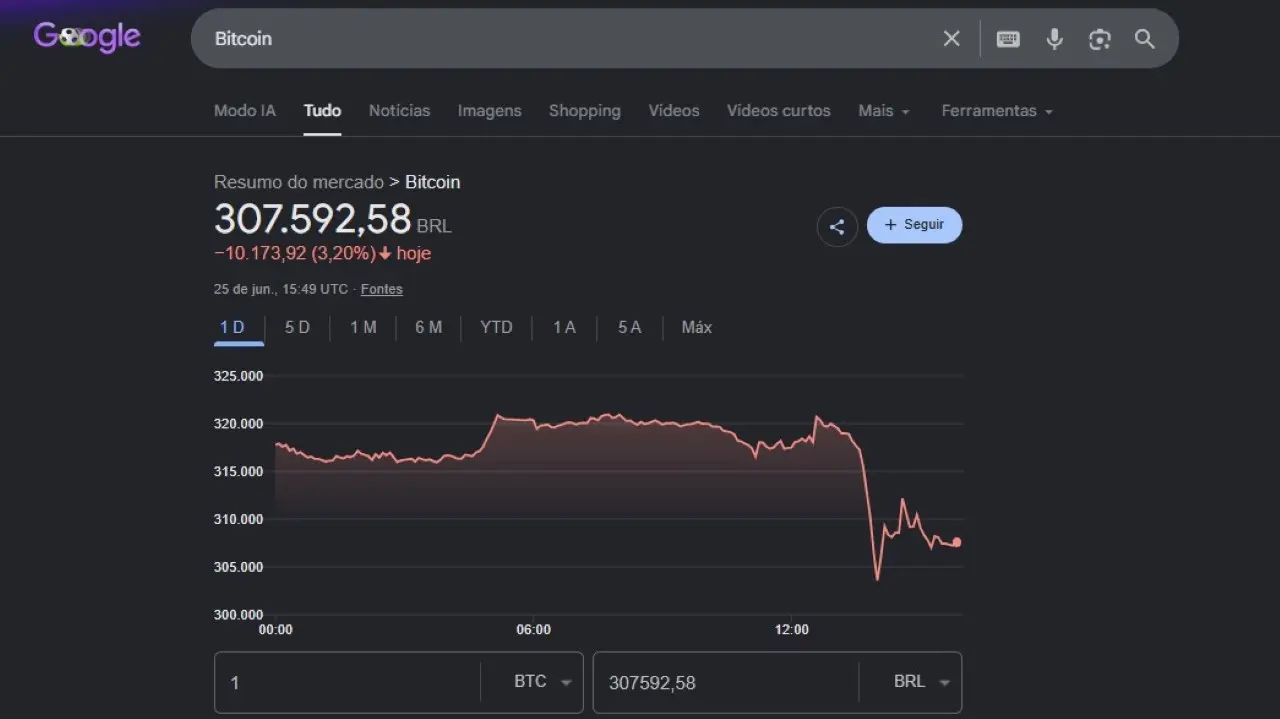The height and width of the screenshot is (719, 1280).
Task: Switch to the Notícias tab
Action: pos(399,111)
